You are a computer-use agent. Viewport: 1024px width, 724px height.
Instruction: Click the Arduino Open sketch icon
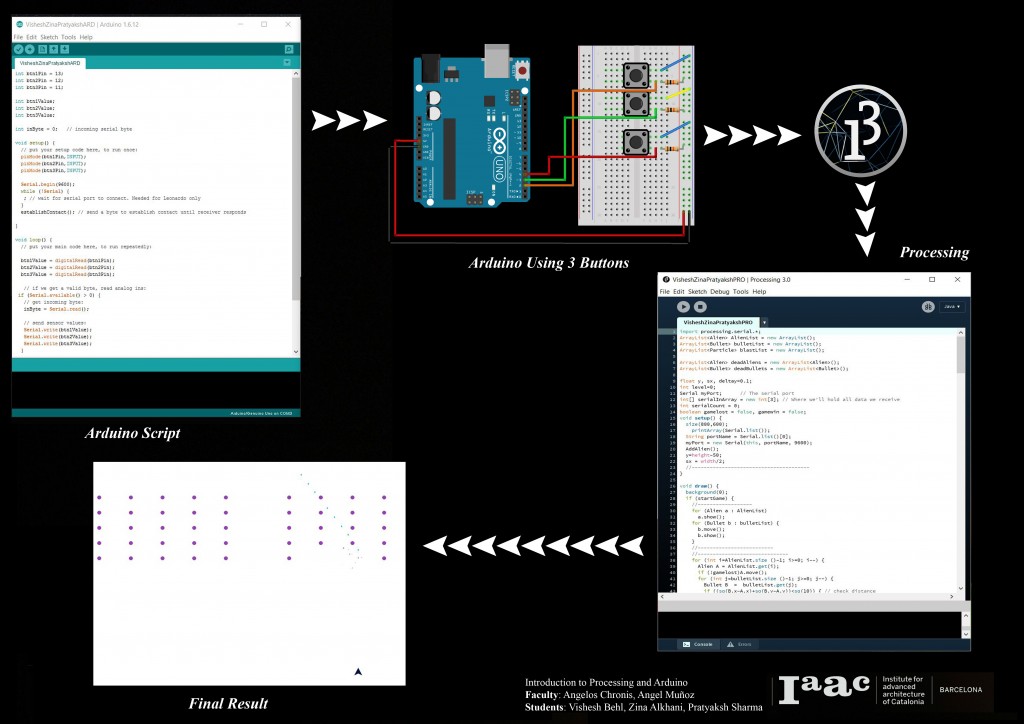[54, 49]
